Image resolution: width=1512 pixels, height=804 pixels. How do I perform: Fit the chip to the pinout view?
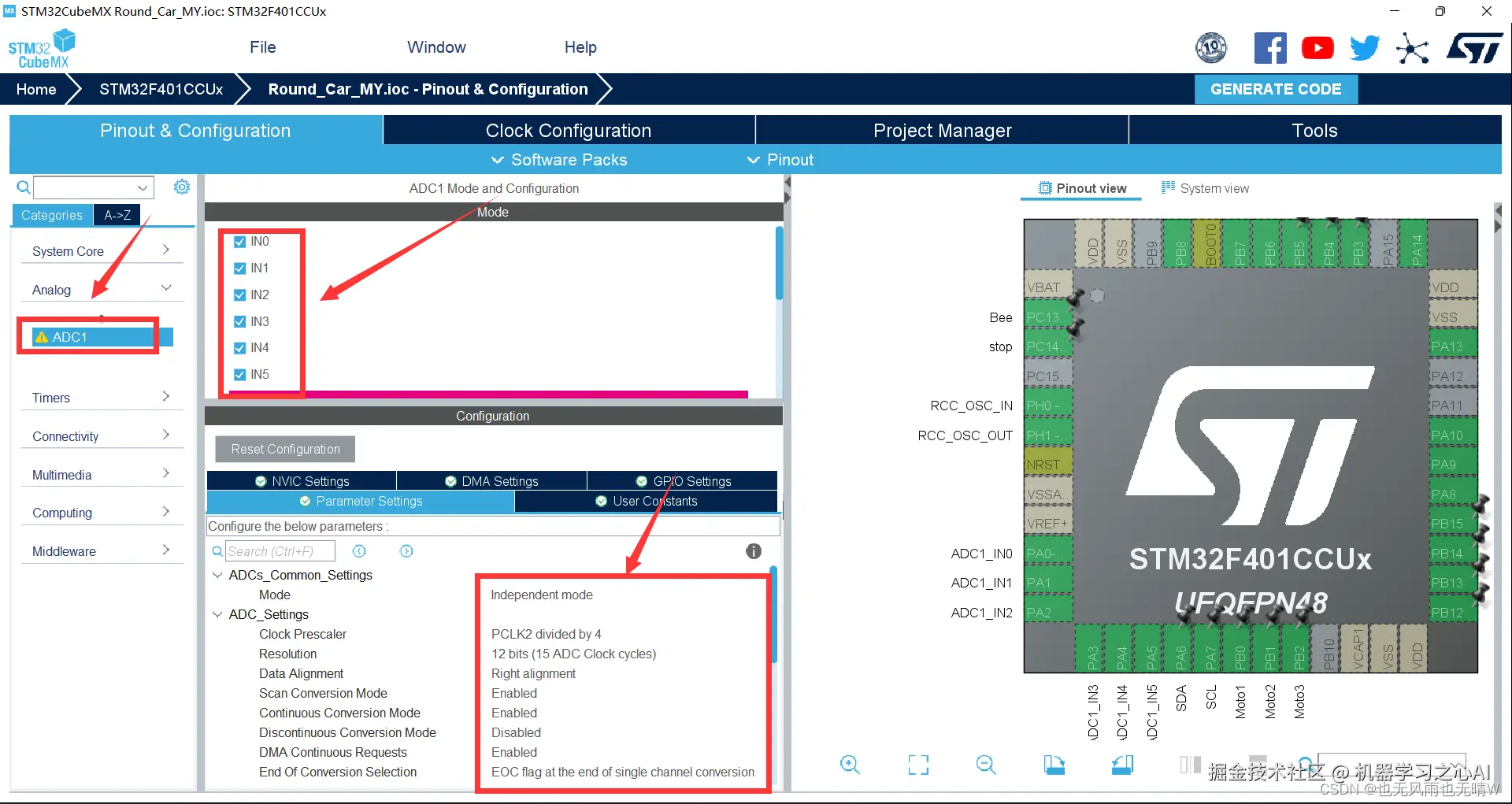918,764
